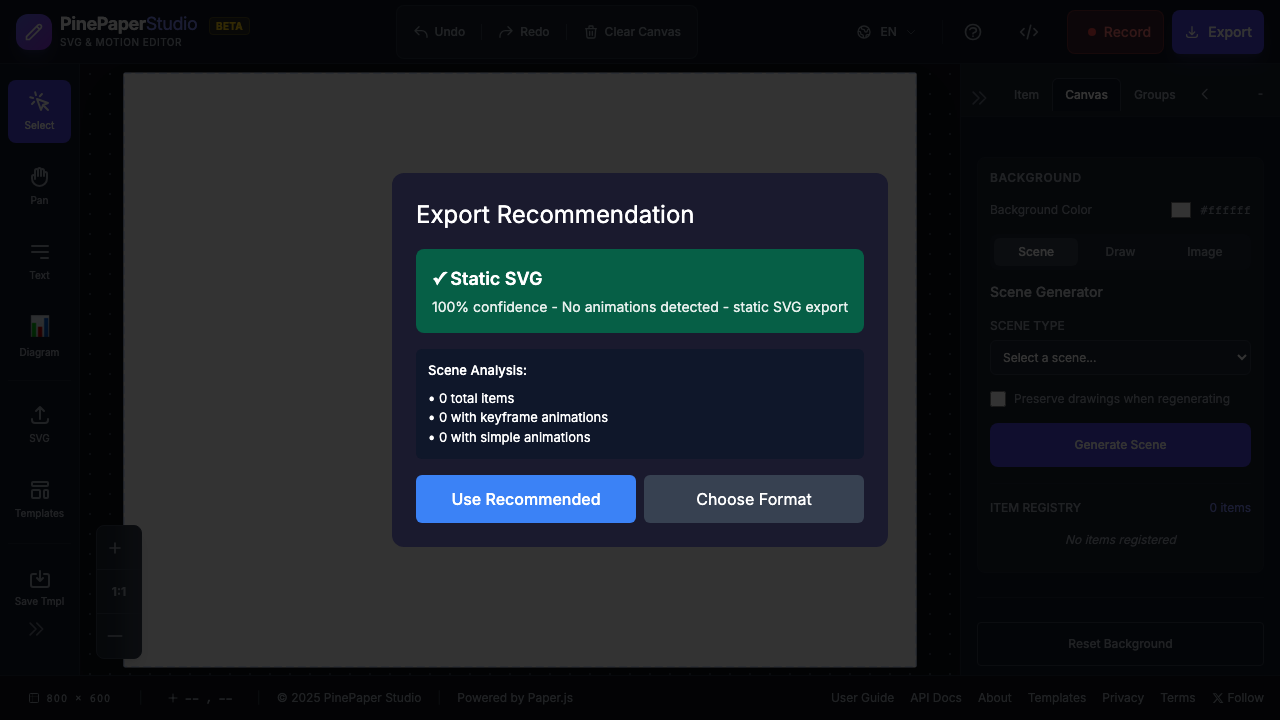Select the Select tool

[39, 110]
